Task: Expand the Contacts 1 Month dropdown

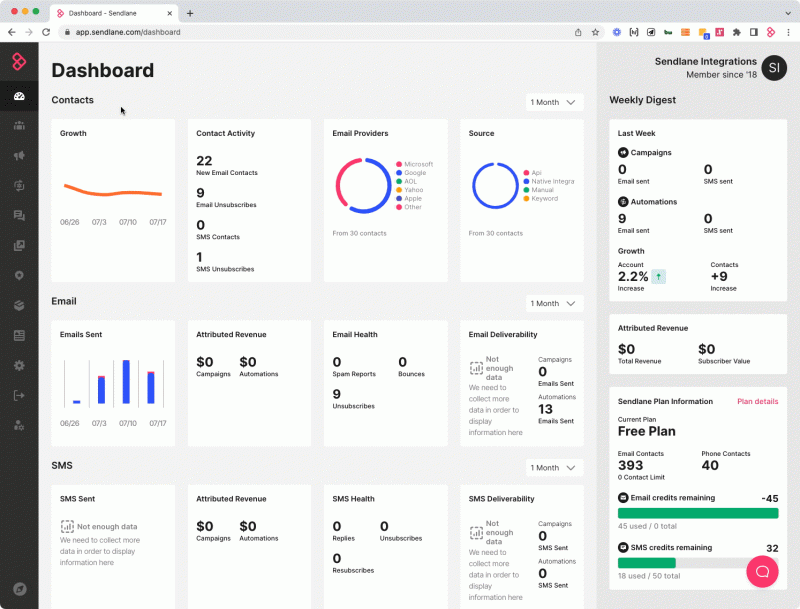Action: click(554, 102)
